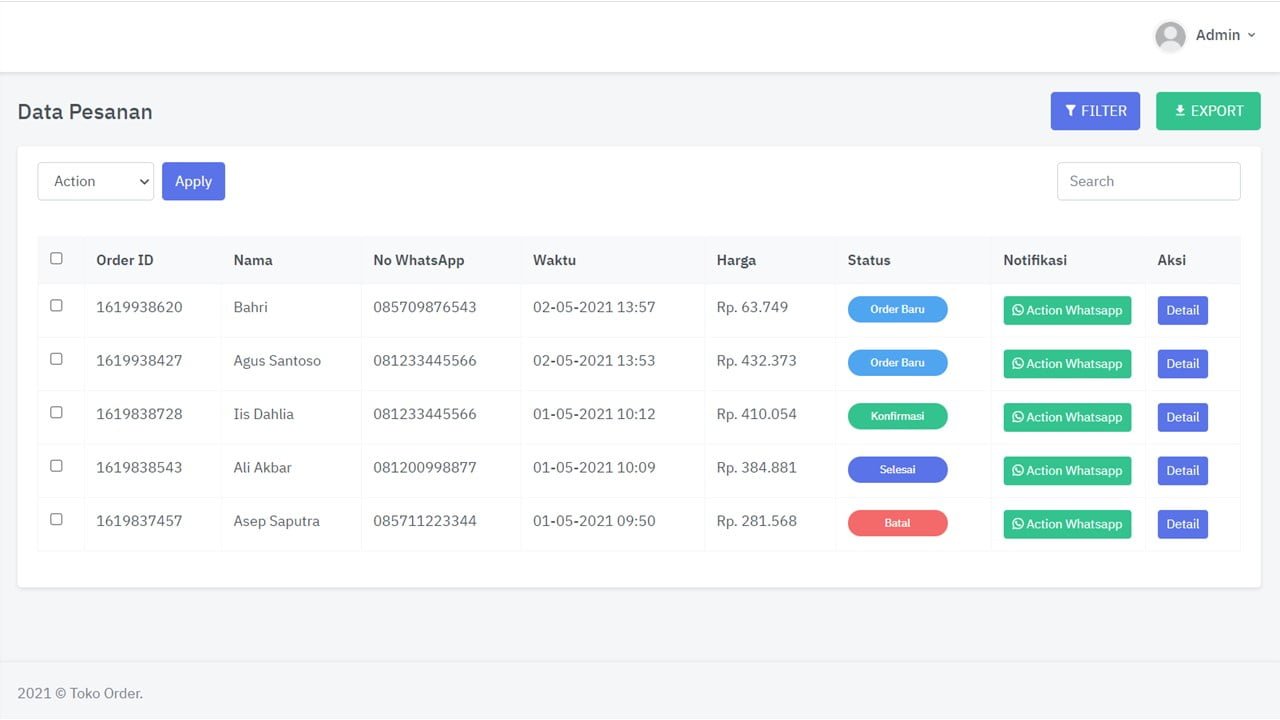Sort table by the Waktu column header
The height and width of the screenshot is (720, 1280).
click(554, 260)
